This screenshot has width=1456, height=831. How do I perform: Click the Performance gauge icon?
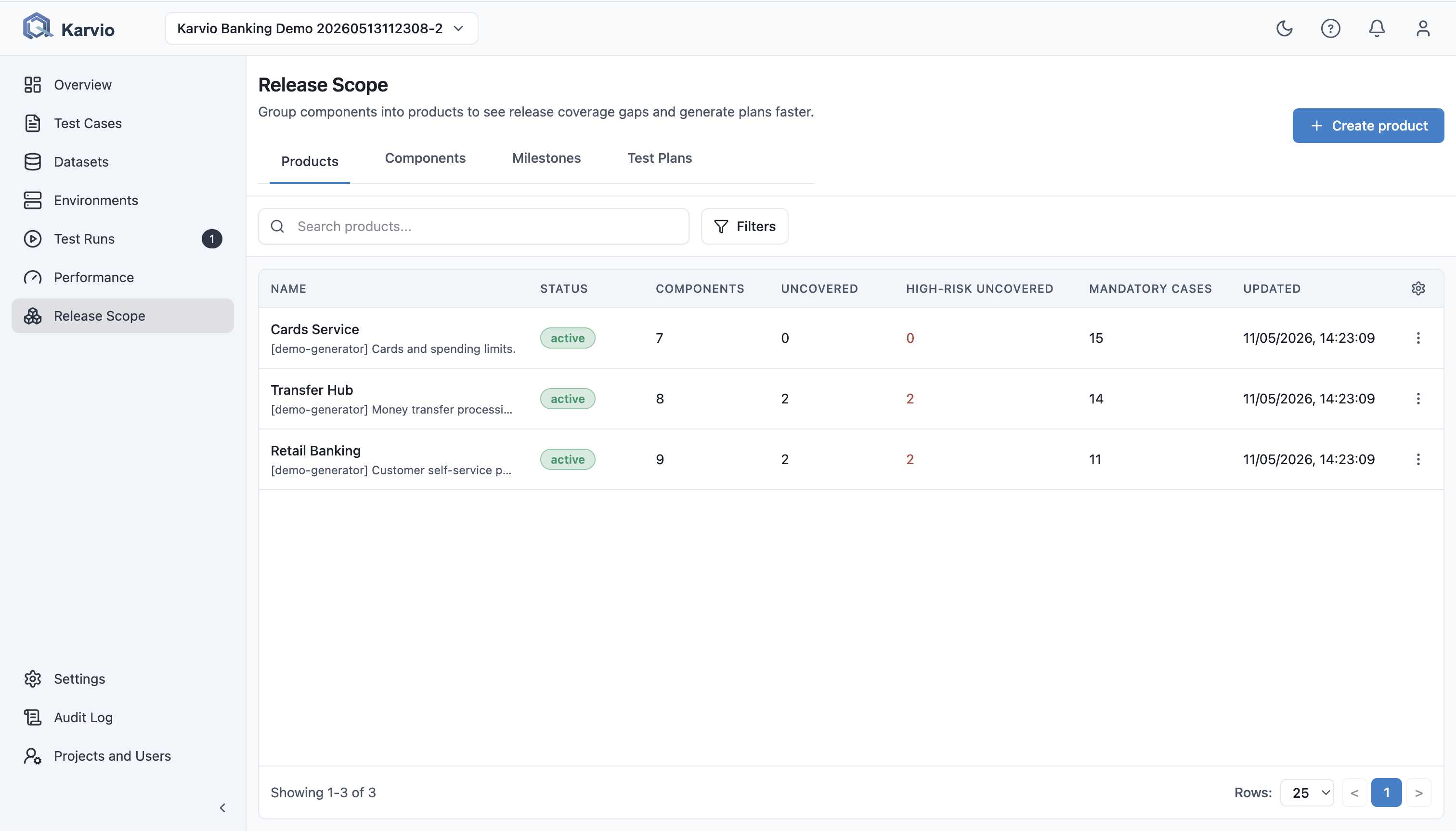point(33,277)
